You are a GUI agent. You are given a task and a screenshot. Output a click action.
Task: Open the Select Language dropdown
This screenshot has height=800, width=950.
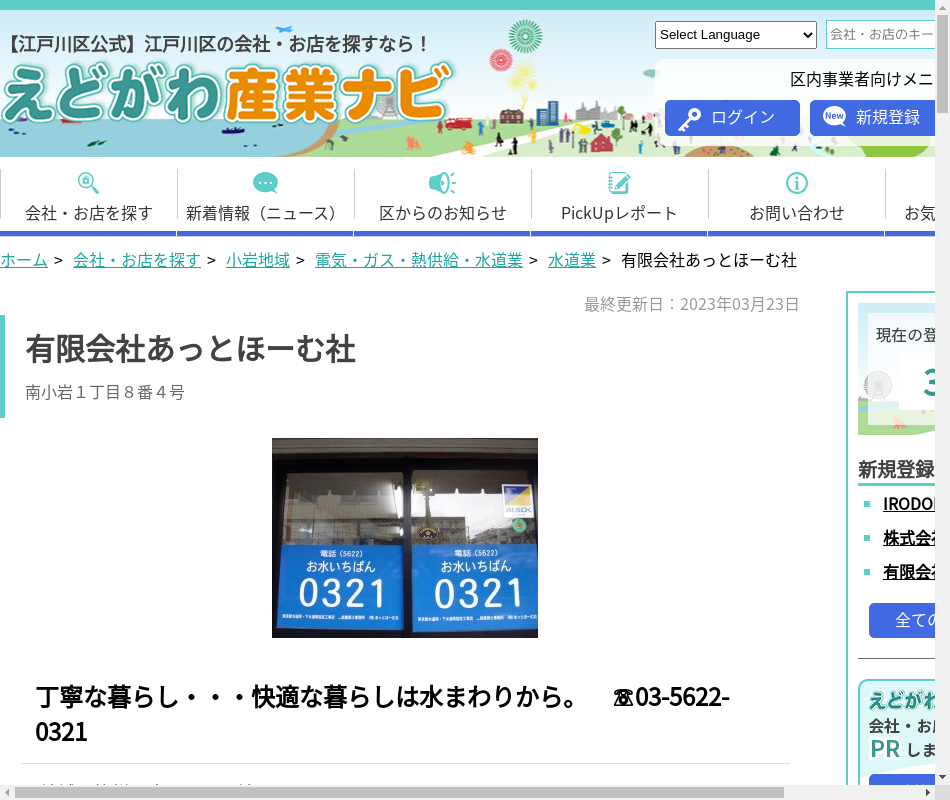tap(735, 35)
